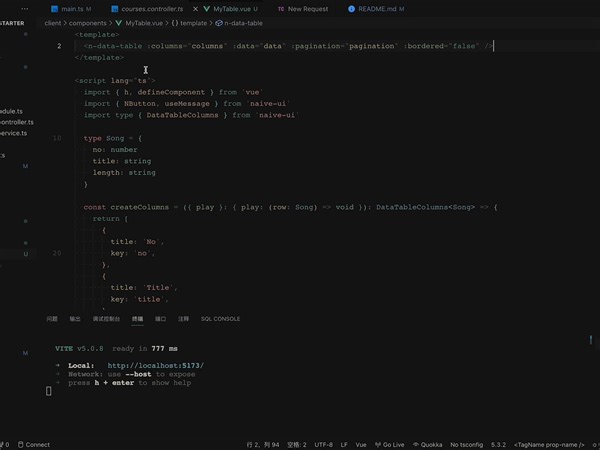Open the controller.ts file in explorer
This screenshot has height=450, width=600.
point(16,122)
